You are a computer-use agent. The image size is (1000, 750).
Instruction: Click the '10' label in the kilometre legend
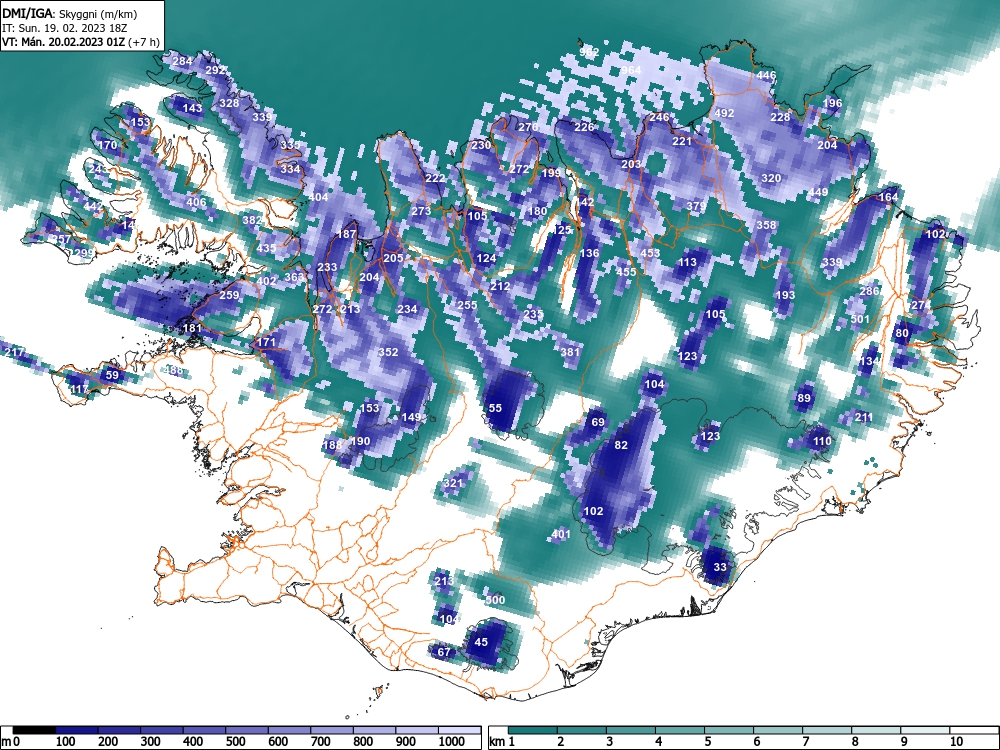(x=956, y=742)
